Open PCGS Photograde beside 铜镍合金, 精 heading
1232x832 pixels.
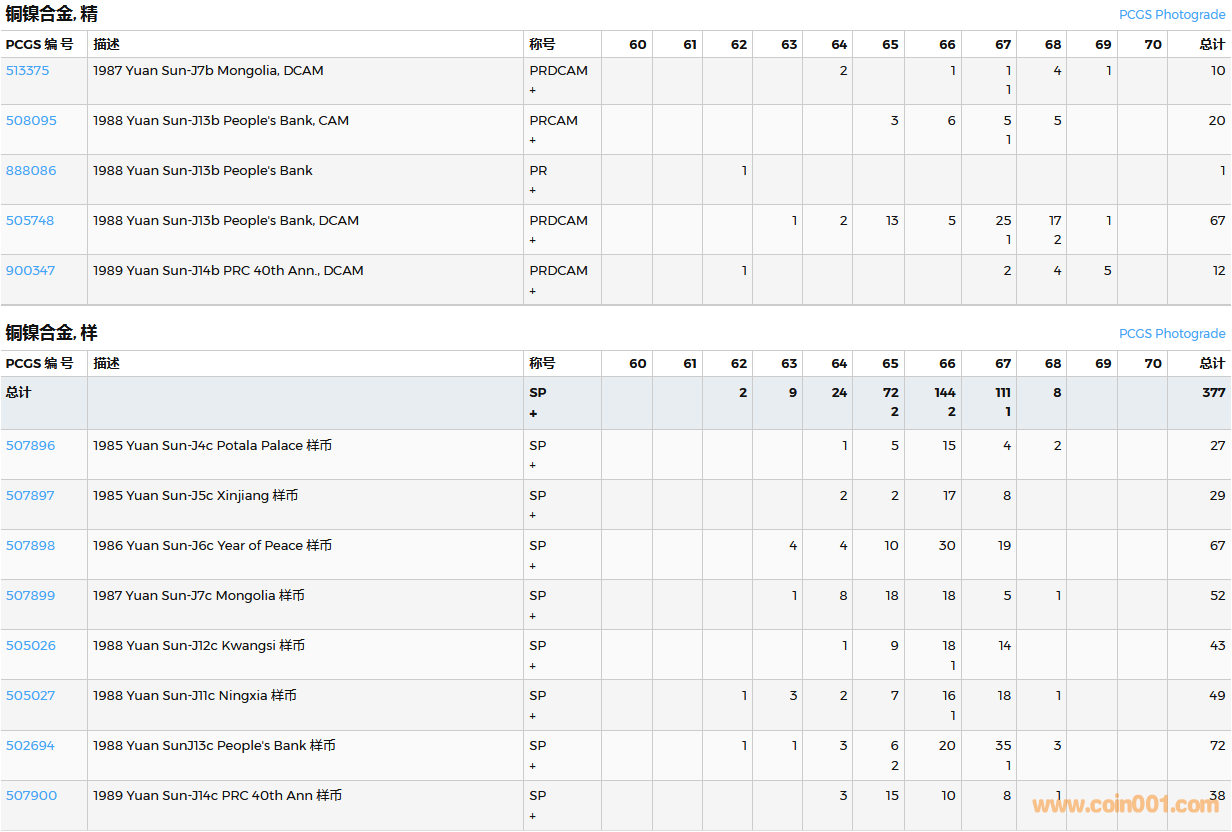point(1171,15)
